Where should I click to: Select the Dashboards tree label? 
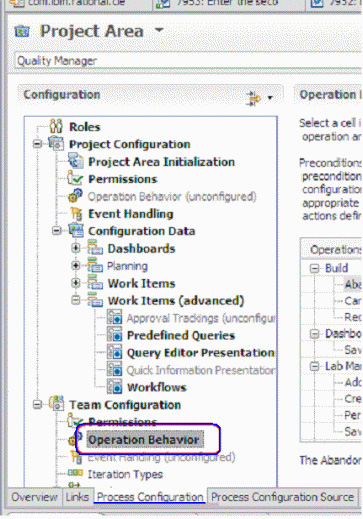[x=141, y=248]
